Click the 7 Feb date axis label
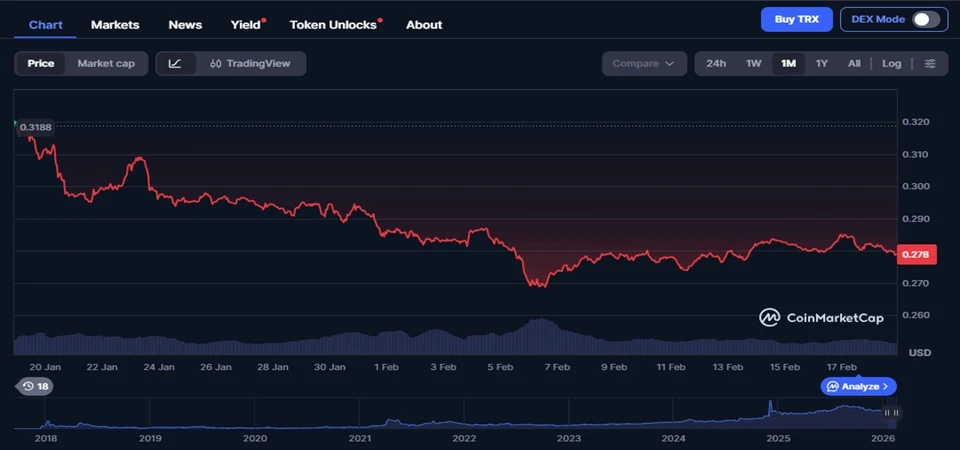 557,367
